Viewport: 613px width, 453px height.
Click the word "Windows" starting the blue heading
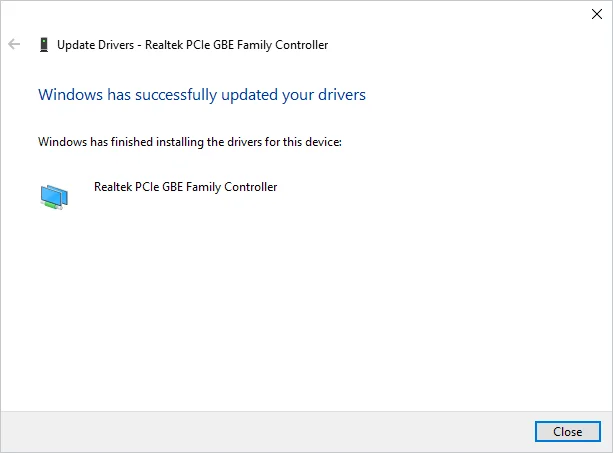tap(70, 95)
